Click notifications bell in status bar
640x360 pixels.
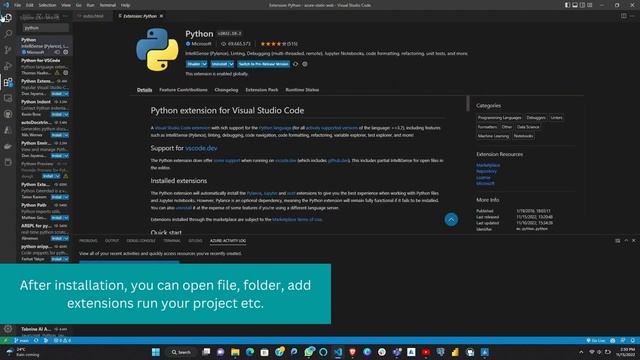[632, 340]
